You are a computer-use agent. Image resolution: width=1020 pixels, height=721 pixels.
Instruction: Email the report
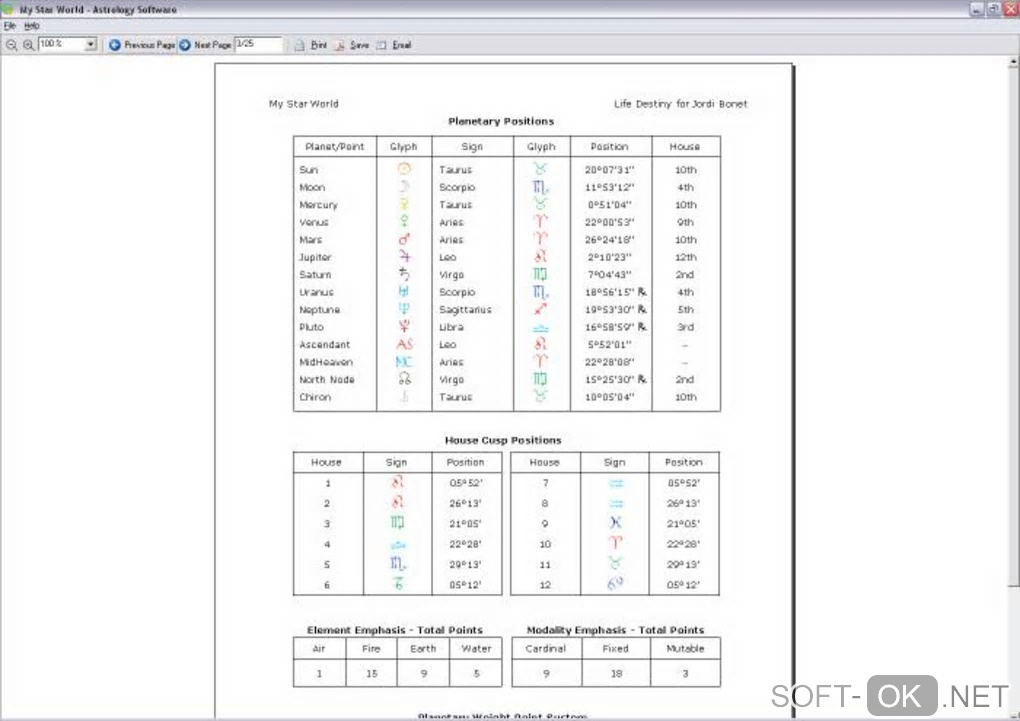pyautogui.click(x=394, y=45)
